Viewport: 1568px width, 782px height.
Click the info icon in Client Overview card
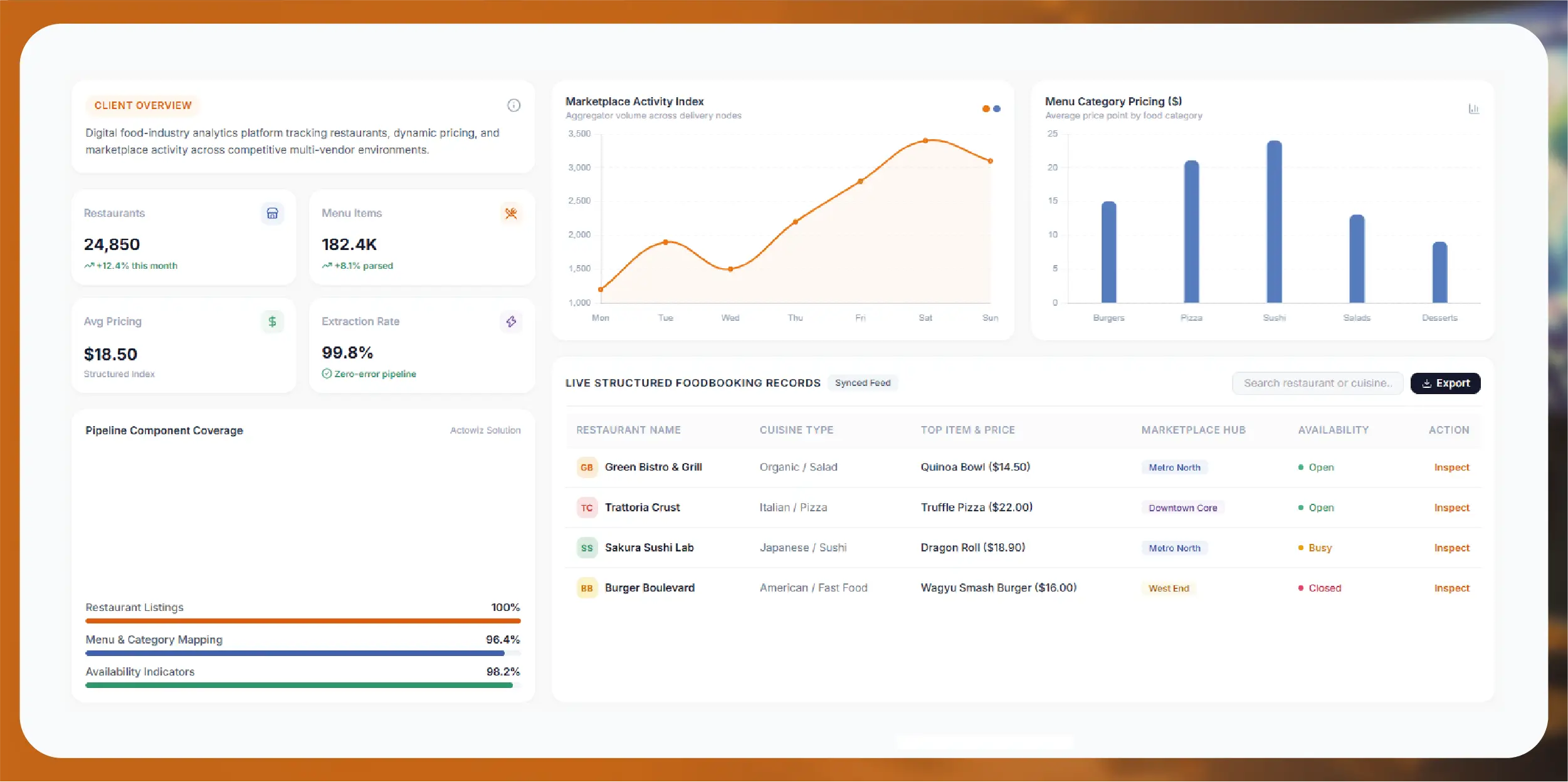click(x=513, y=105)
